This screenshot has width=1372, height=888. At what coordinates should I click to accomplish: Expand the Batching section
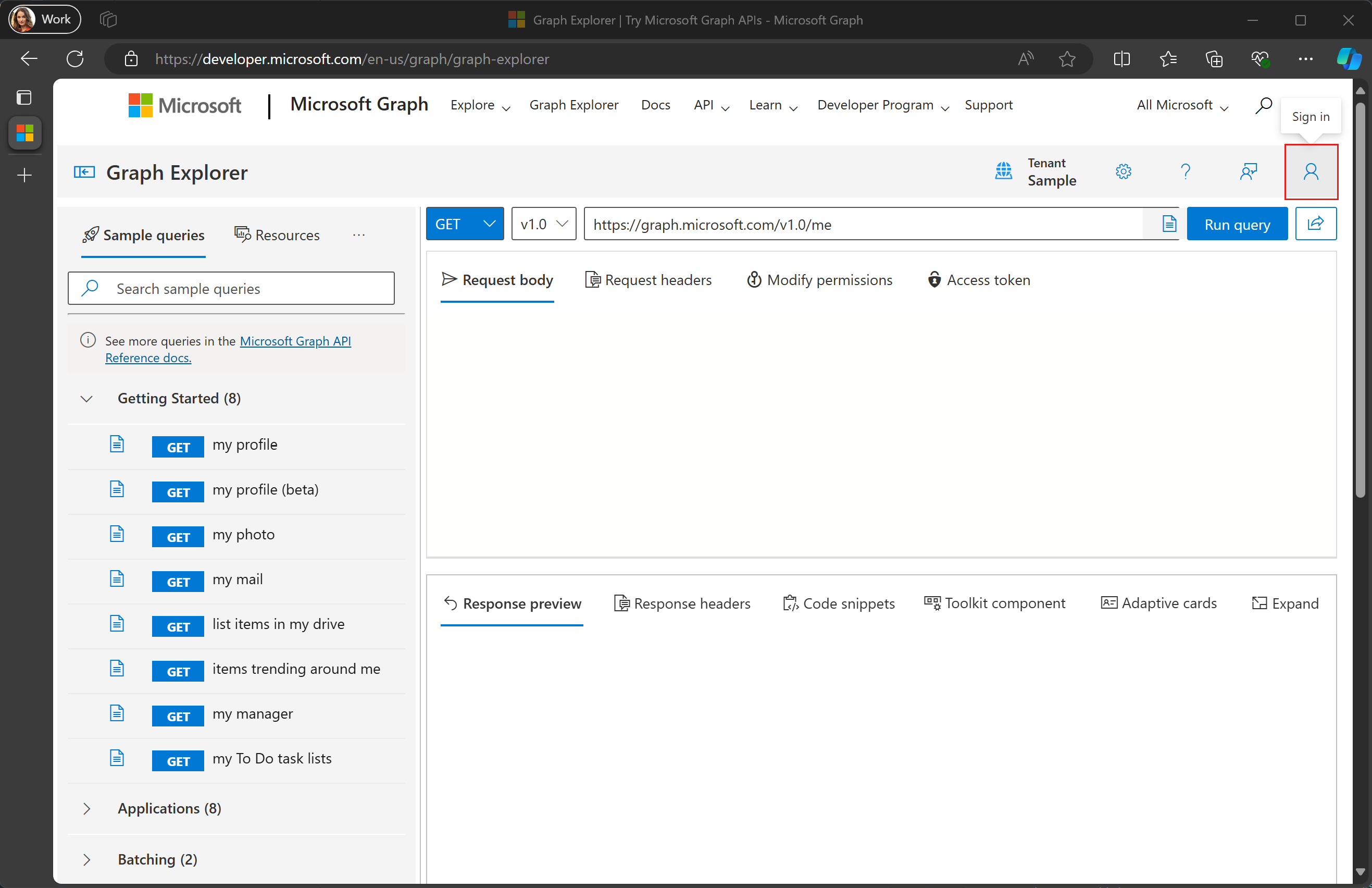(87, 859)
